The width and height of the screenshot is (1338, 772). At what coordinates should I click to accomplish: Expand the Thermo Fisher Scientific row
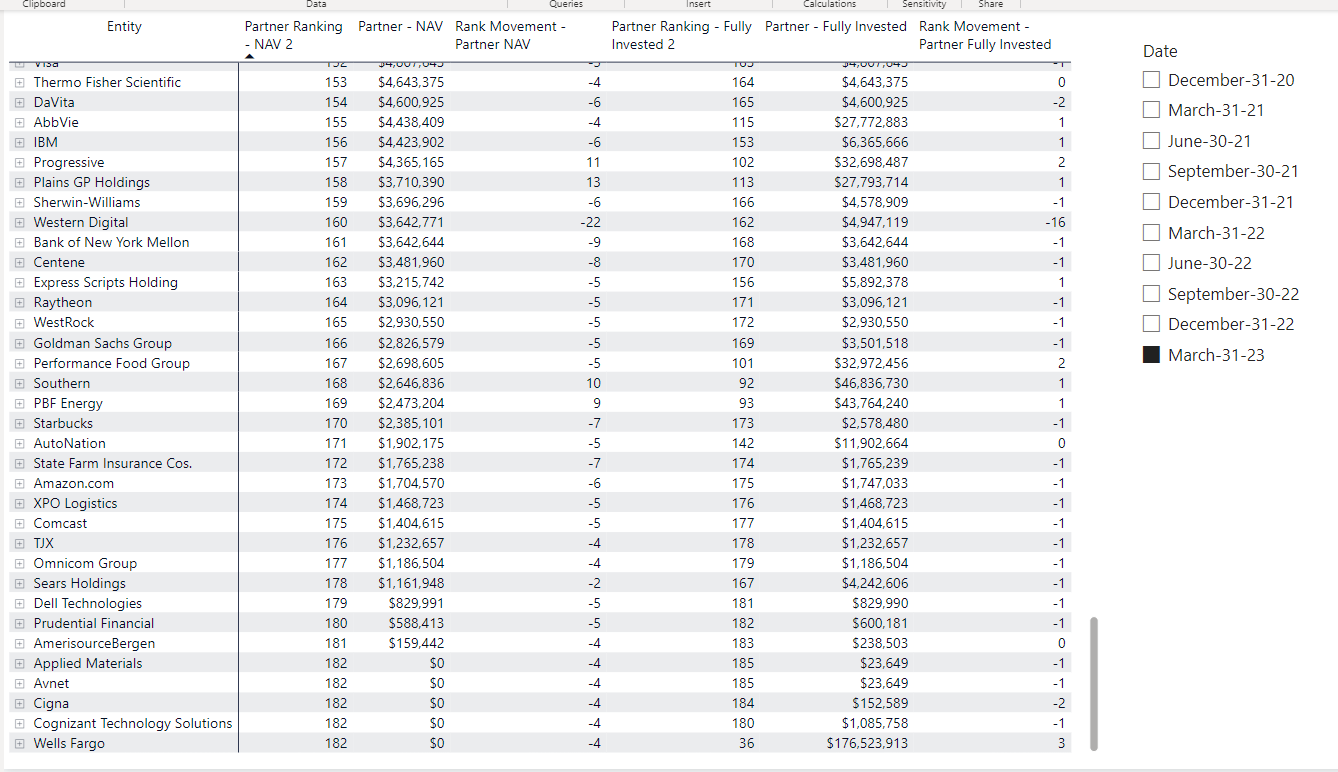(x=19, y=82)
